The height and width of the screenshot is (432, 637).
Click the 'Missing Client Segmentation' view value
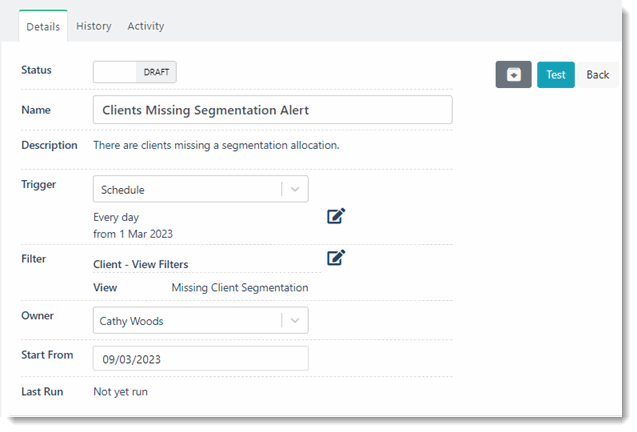[240, 288]
